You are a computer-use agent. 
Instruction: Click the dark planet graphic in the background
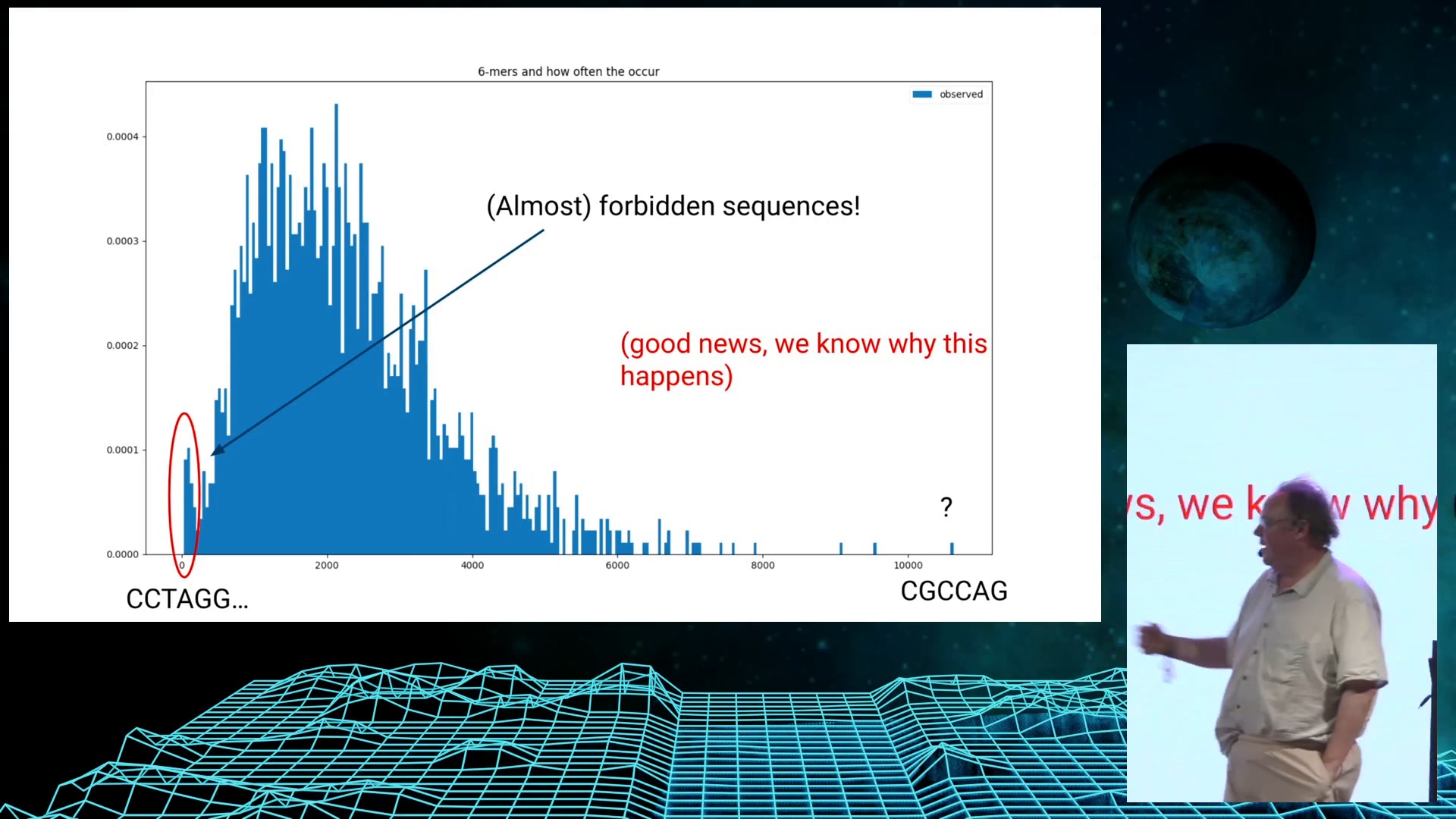1221,235
